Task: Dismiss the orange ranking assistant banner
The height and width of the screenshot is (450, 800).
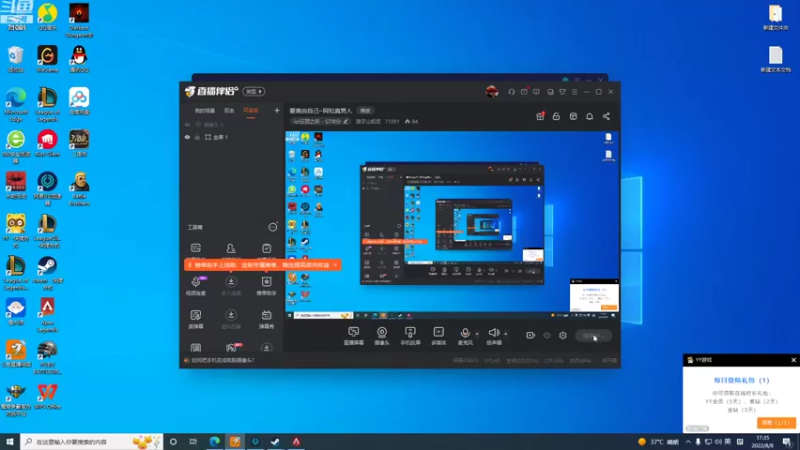Action: coord(335,265)
